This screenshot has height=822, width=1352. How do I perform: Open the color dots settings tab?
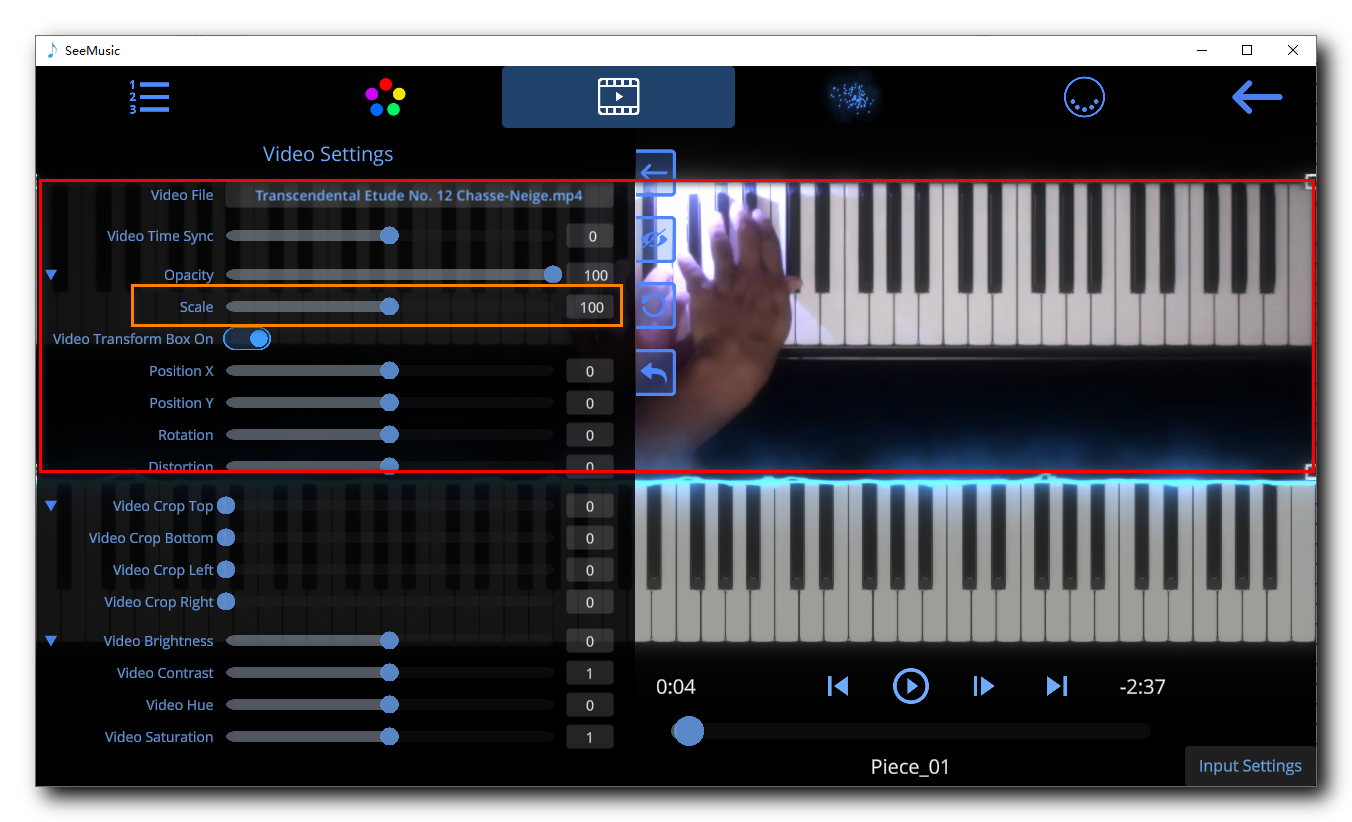[x=385, y=97]
